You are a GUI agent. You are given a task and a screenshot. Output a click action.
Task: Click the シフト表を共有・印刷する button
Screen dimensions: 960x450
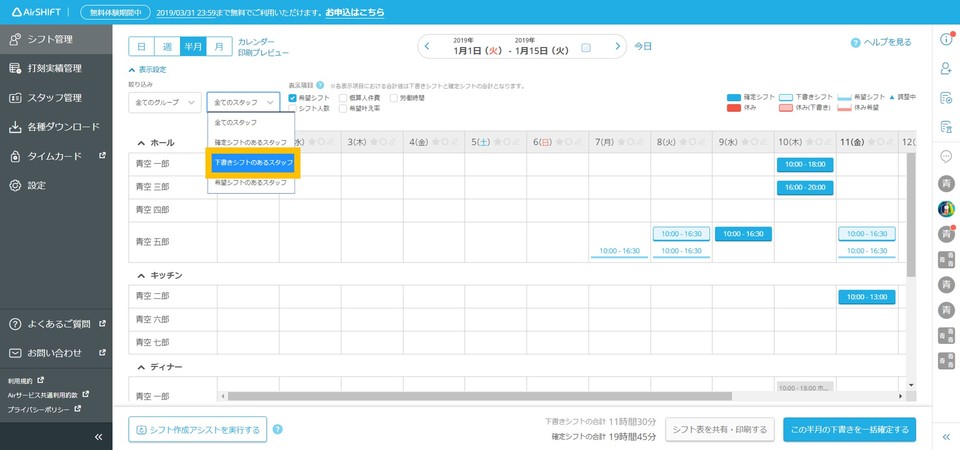click(720, 430)
